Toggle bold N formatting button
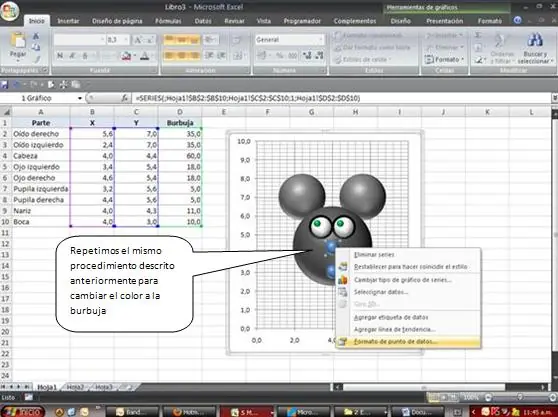 tap(60, 56)
